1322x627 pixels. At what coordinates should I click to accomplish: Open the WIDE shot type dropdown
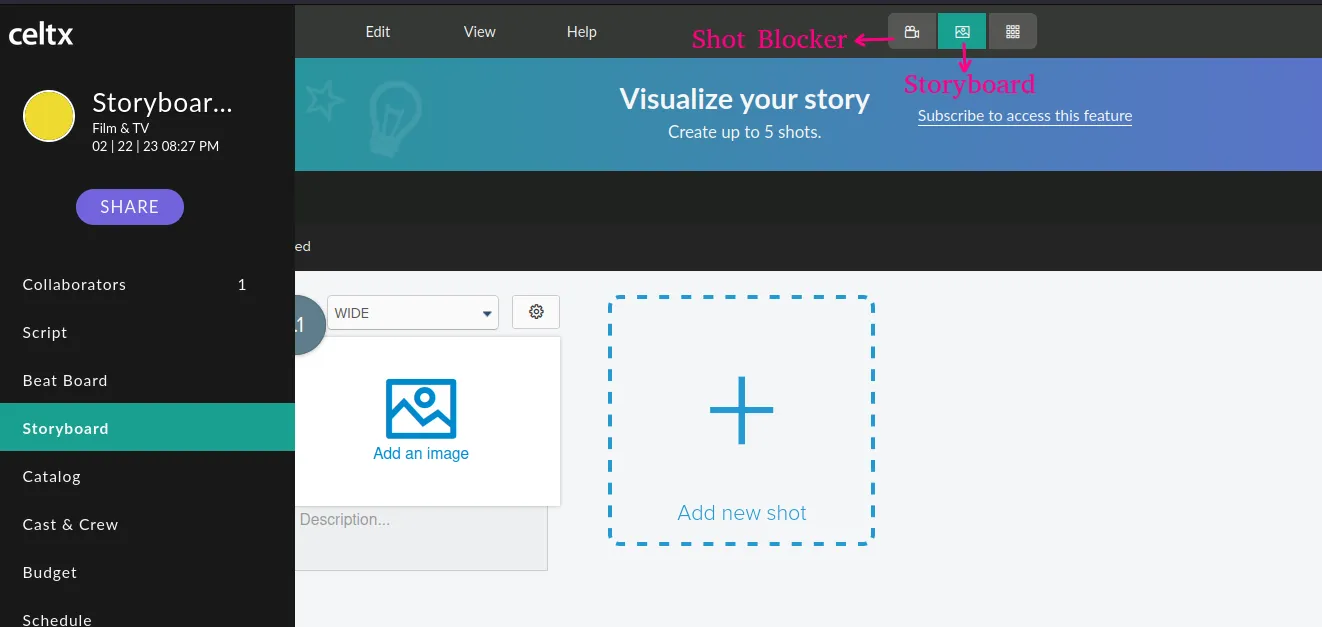413,313
